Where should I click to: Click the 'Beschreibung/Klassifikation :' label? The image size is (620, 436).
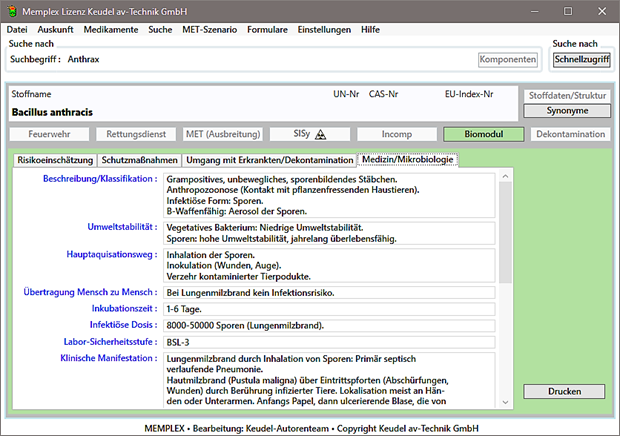pyautogui.click(x=100, y=179)
